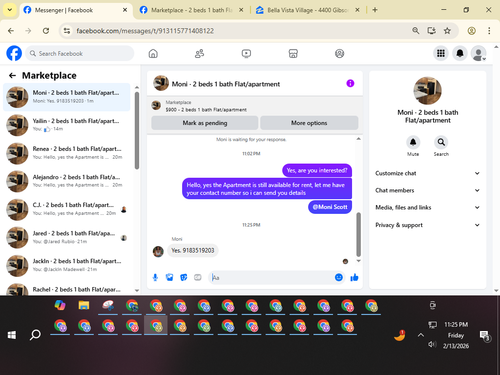
Task: Click the taskbar volume icon
Action: click(x=432, y=344)
